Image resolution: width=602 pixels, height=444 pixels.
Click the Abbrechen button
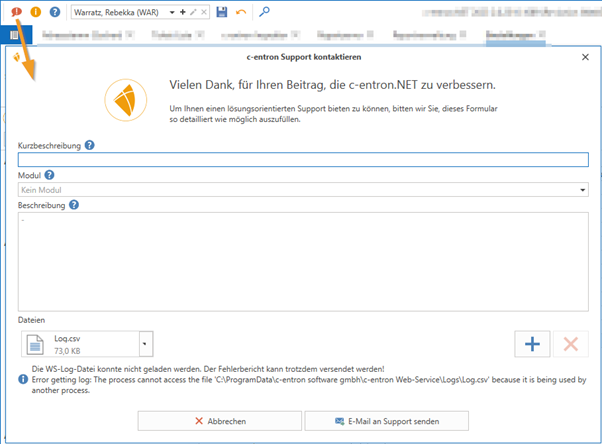click(x=218, y=421)
